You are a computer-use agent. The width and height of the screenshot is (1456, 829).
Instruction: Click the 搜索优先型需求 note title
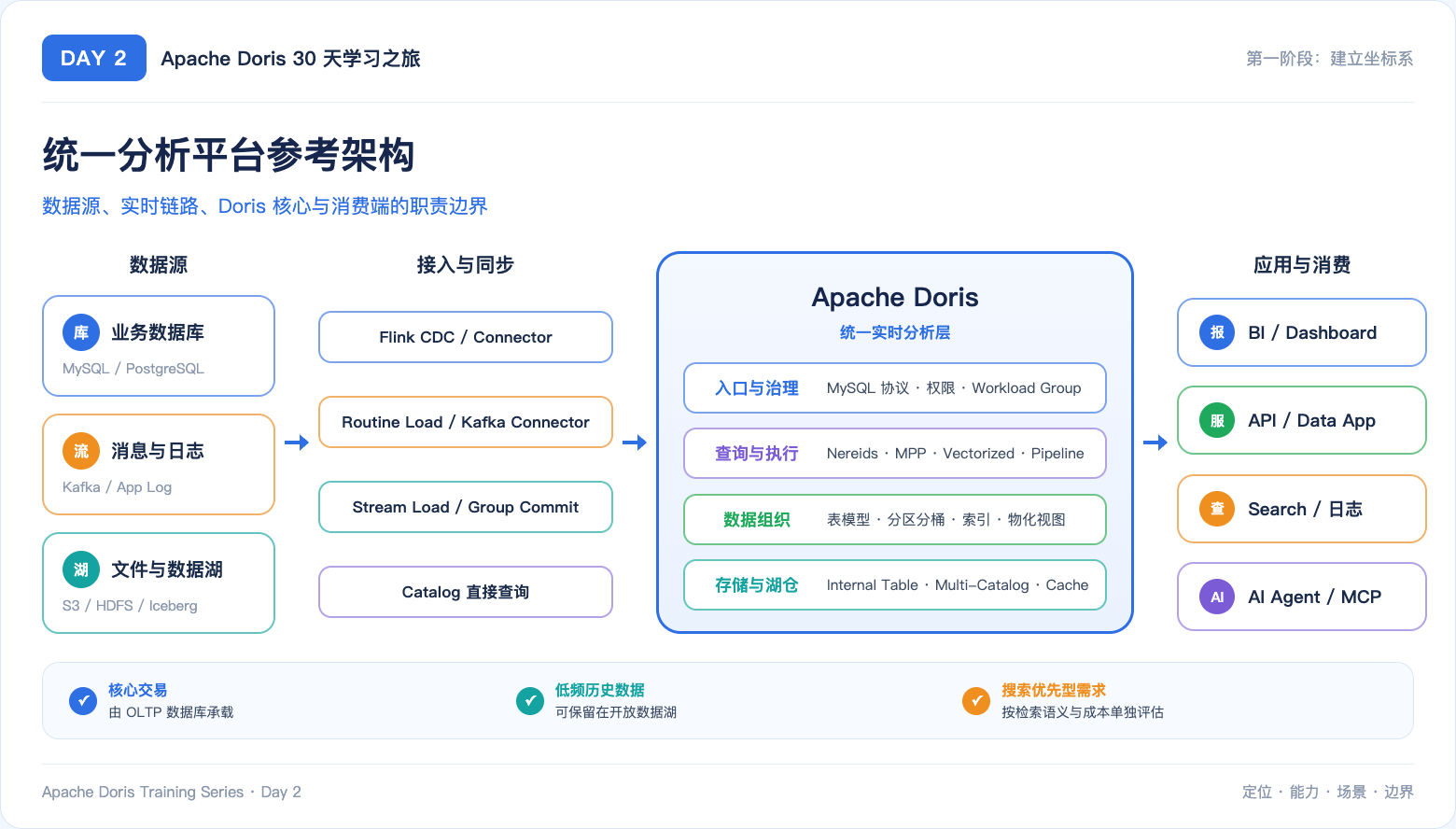(x=1054, y=690)
